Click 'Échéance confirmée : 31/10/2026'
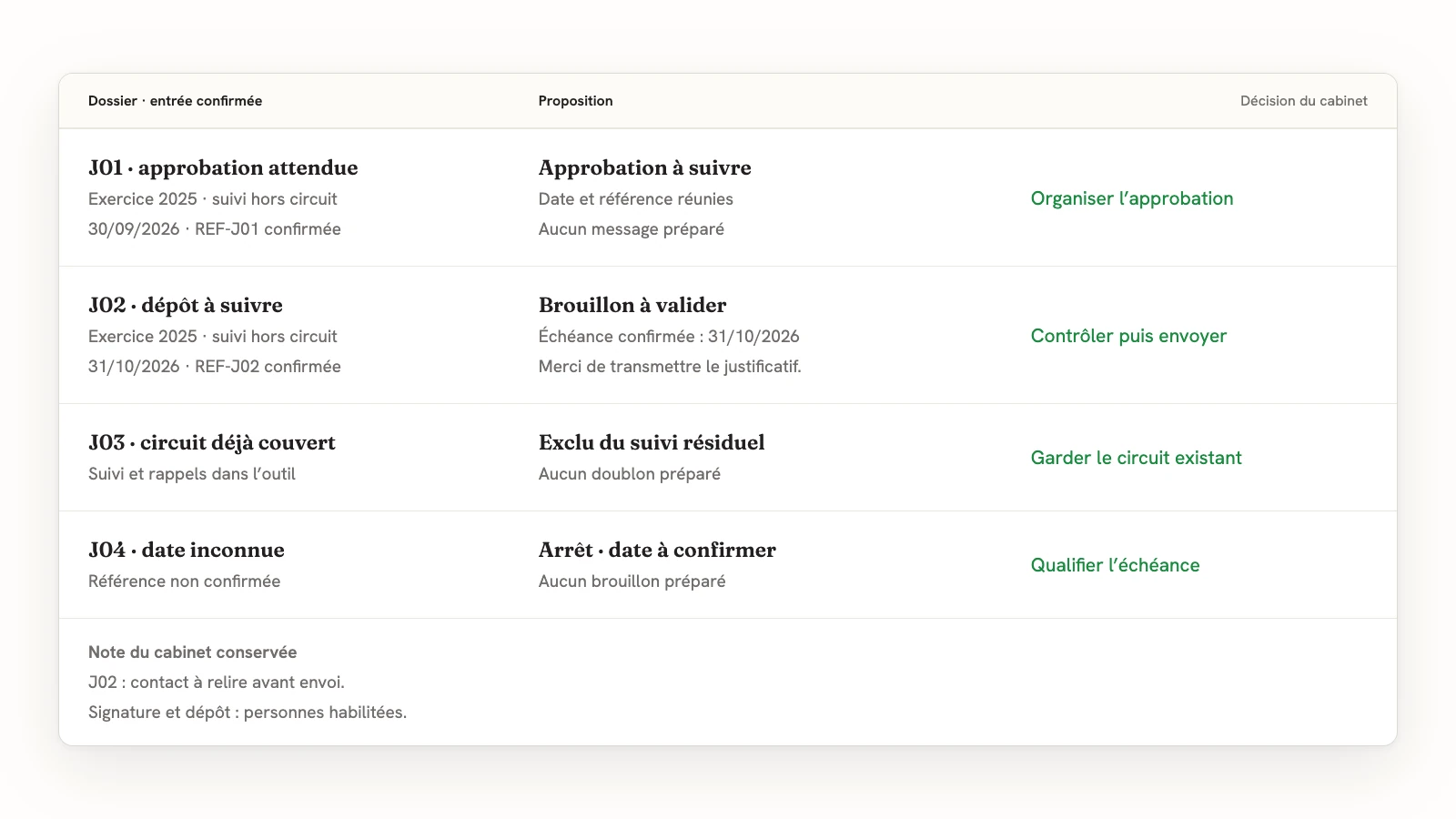The width and height of the screenshot is (1456, 819). pyautogui.click(x=669, y=337)
